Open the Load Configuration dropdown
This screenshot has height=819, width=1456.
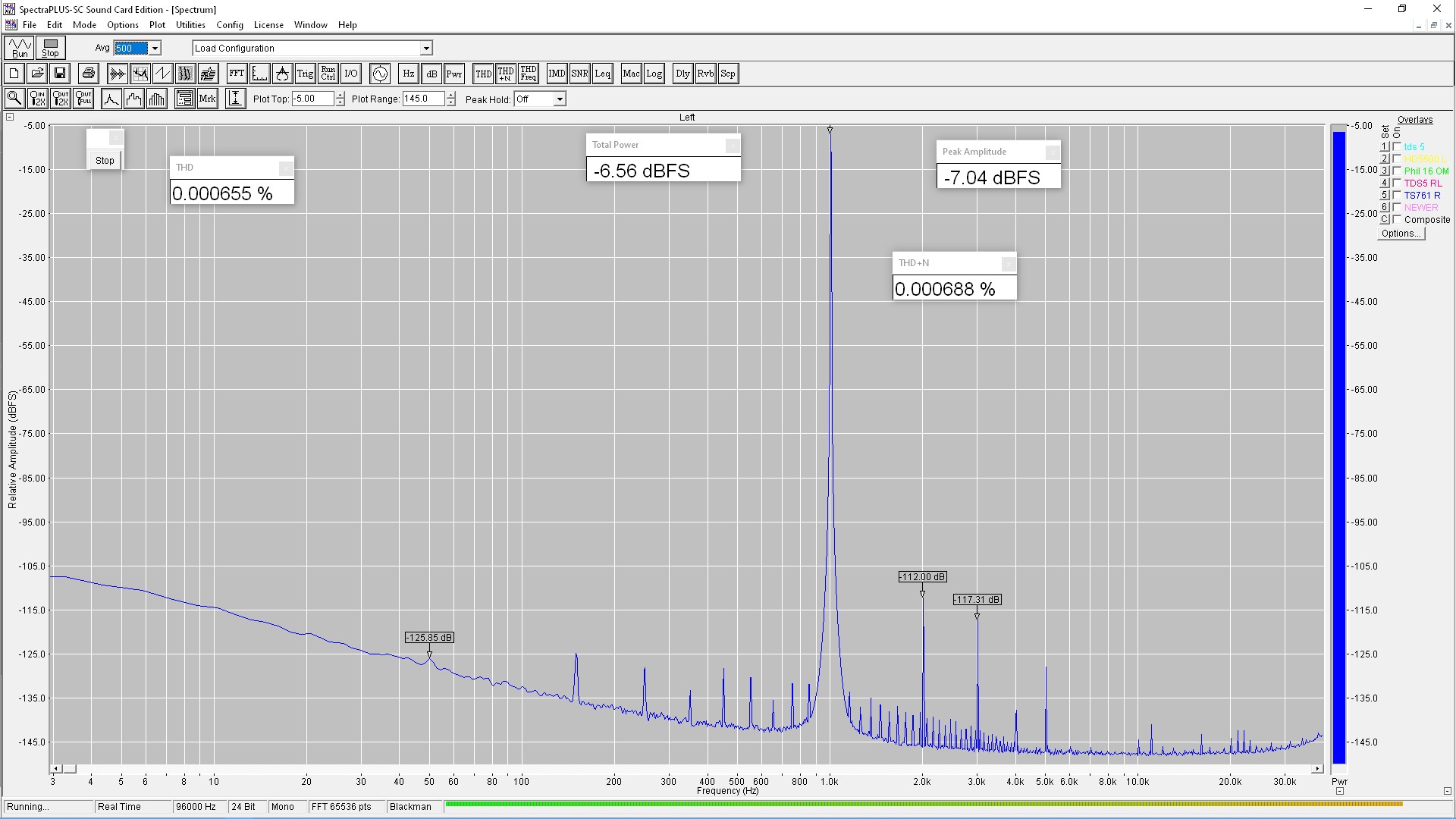click(x=426, y=49)
